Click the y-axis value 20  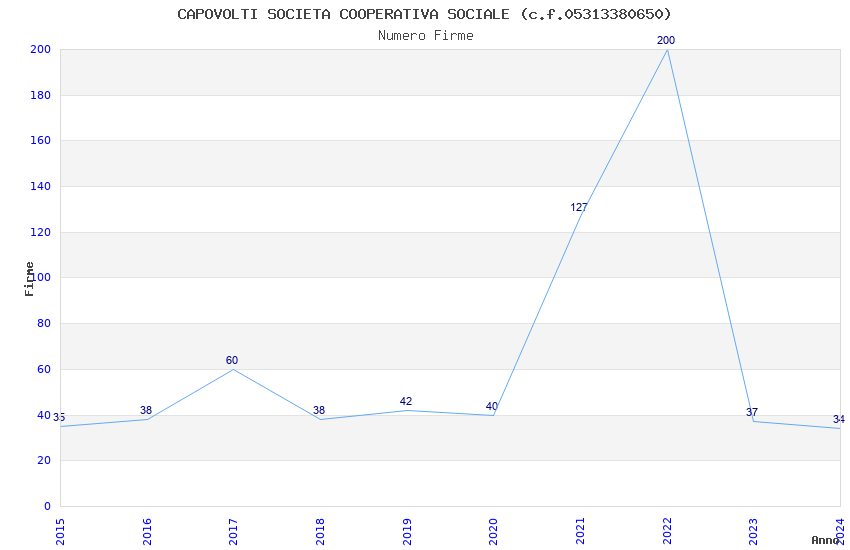[x=44, y=461]
